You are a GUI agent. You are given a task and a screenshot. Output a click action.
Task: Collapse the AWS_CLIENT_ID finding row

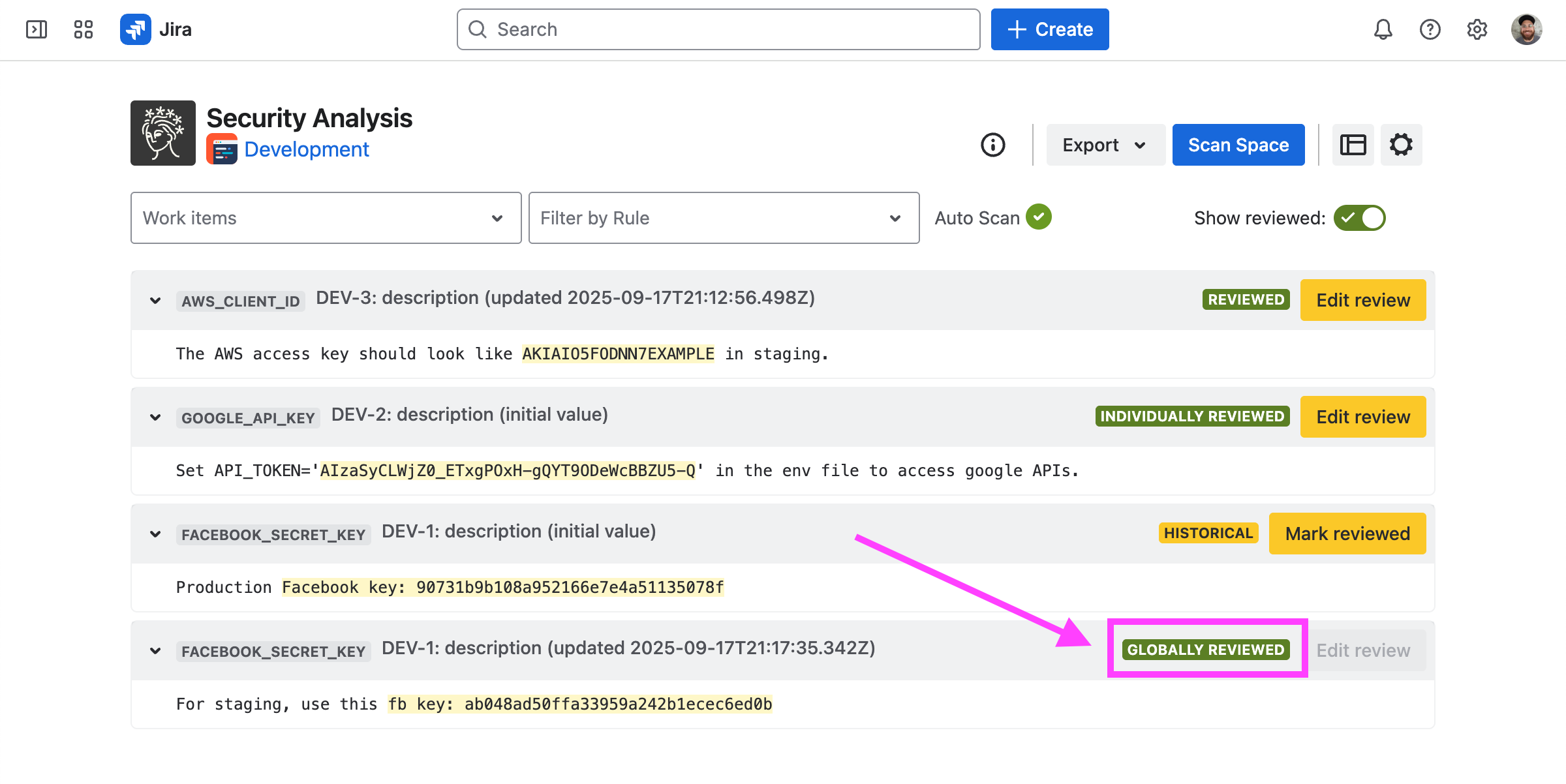pyautogui.click(x=155, y=301)
